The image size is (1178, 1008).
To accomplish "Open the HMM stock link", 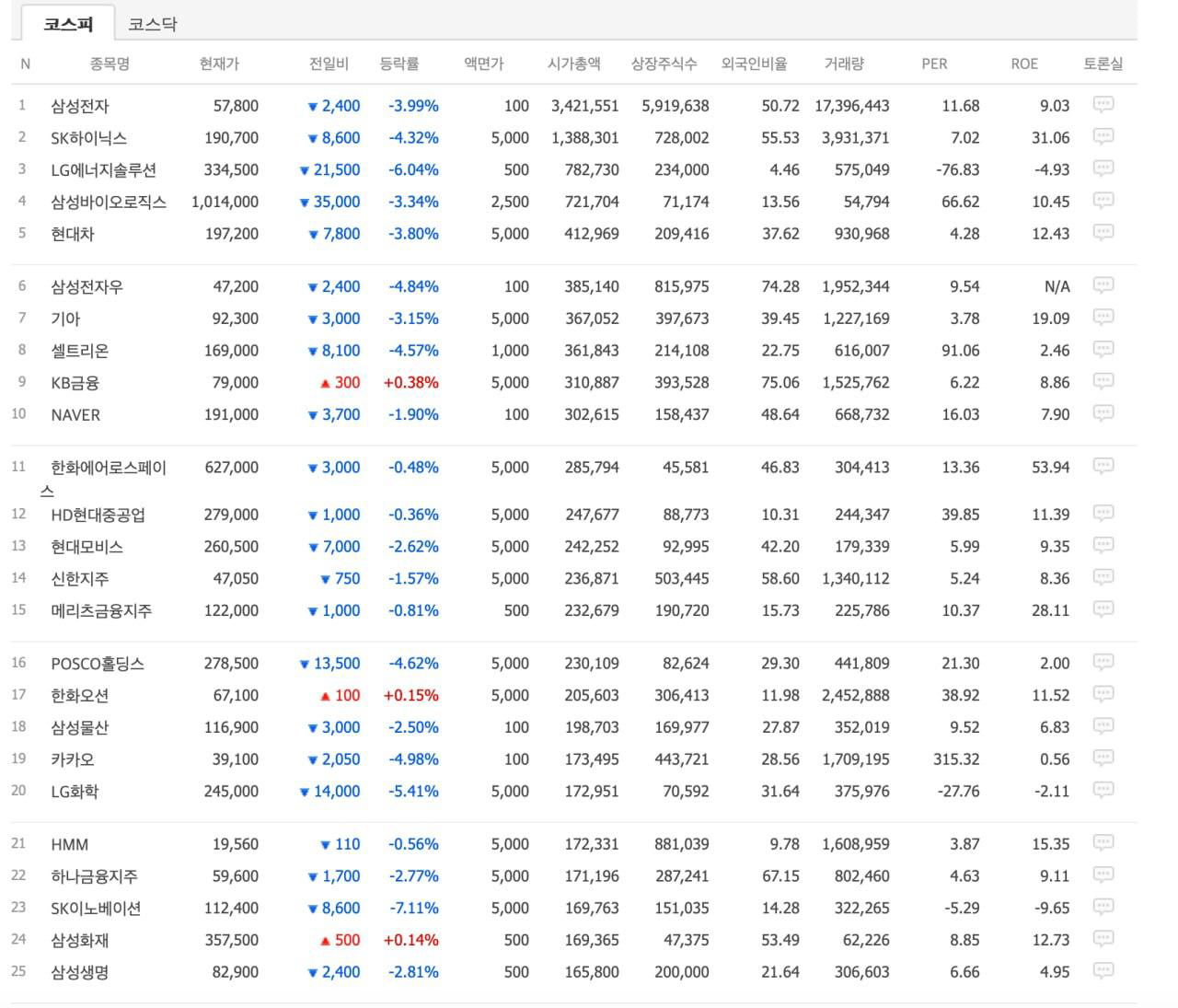I will 70,844.
